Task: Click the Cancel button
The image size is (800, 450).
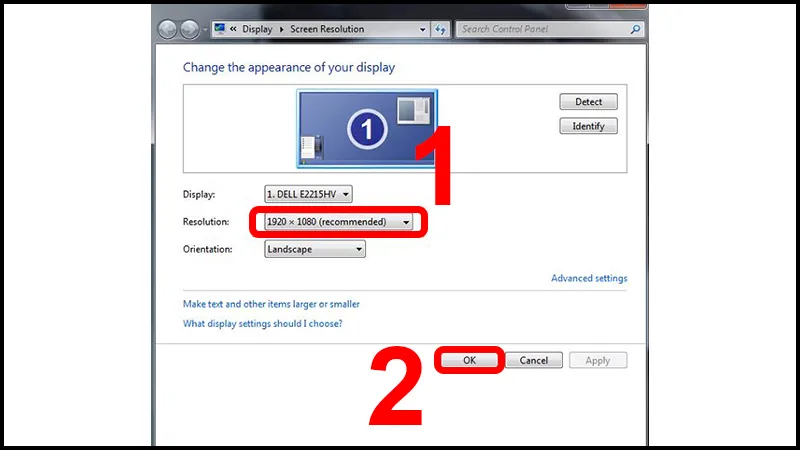Action: (534, 360)
